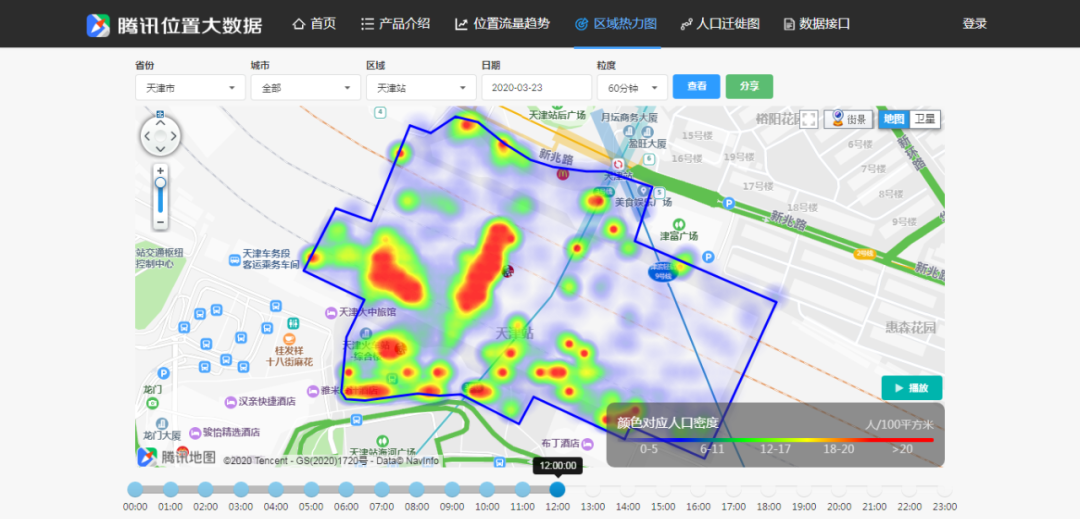This screenshot has width=1080, height=519.
Task: Select the 13:00 timeline marker
Action: 592,489
